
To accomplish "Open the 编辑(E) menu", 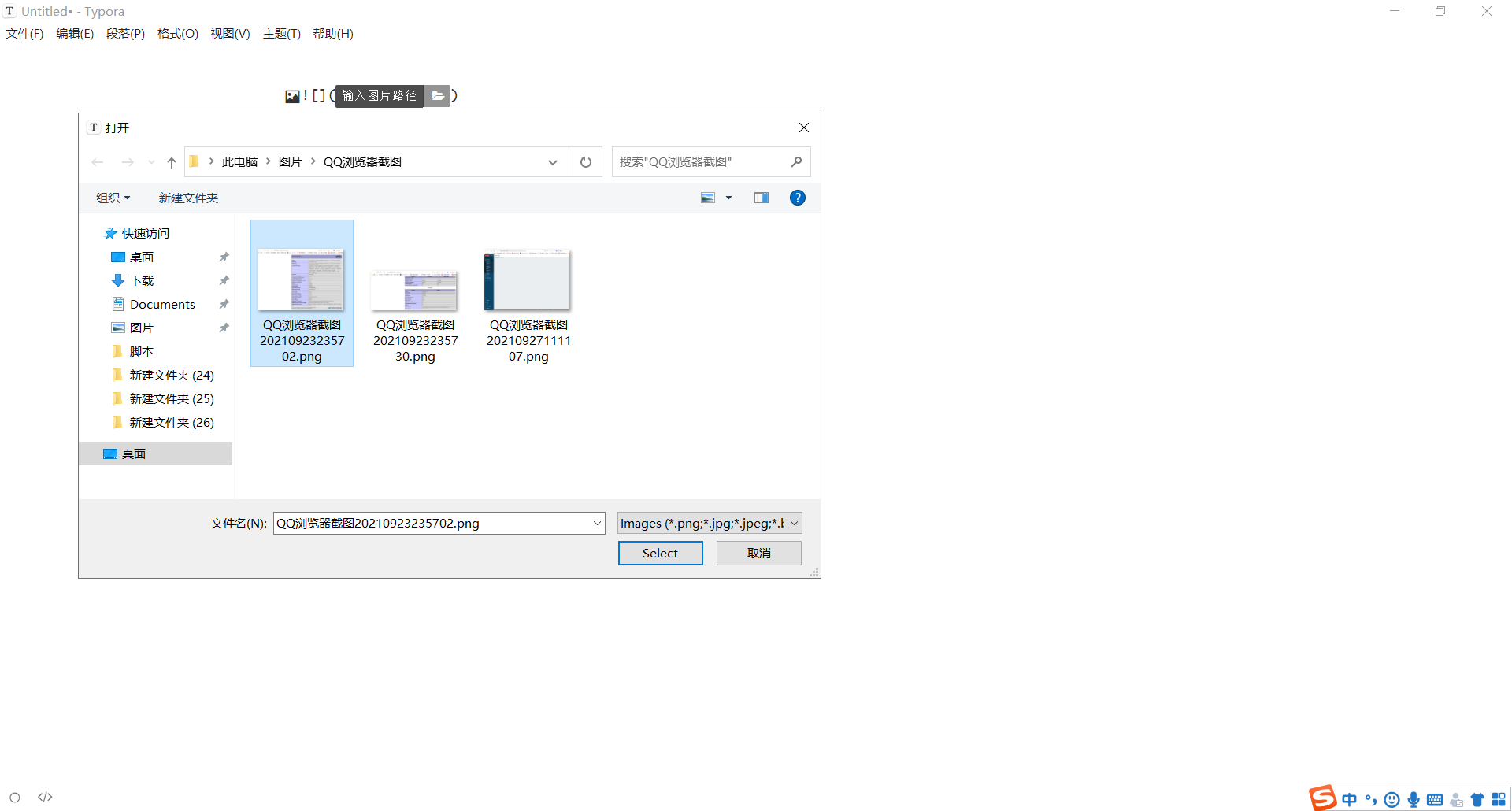I will [75, 34].
